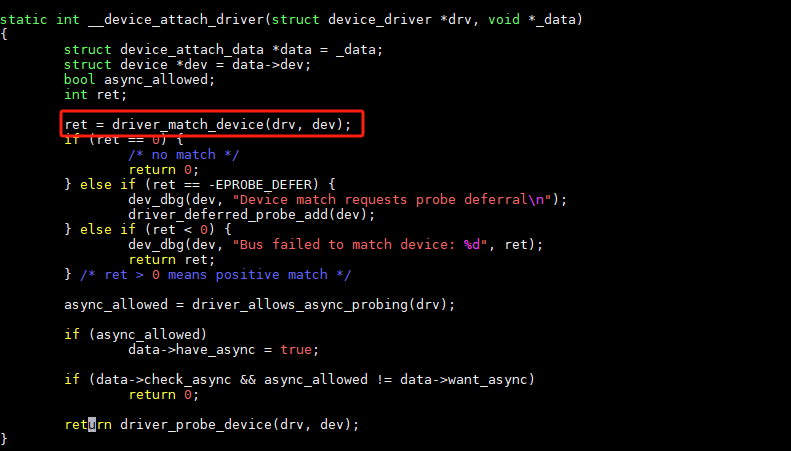Click the highlighted driver_match_device call
The width and height of the screenshot is (791, 451).
tap(208, 124)
